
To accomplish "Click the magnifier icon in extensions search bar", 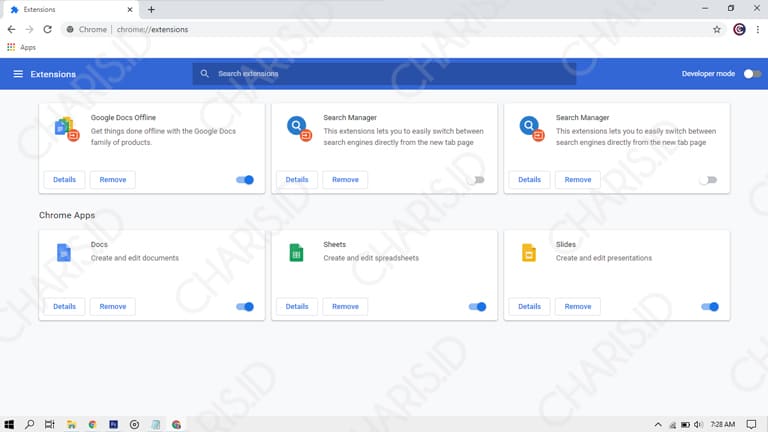I will (205, 73).
